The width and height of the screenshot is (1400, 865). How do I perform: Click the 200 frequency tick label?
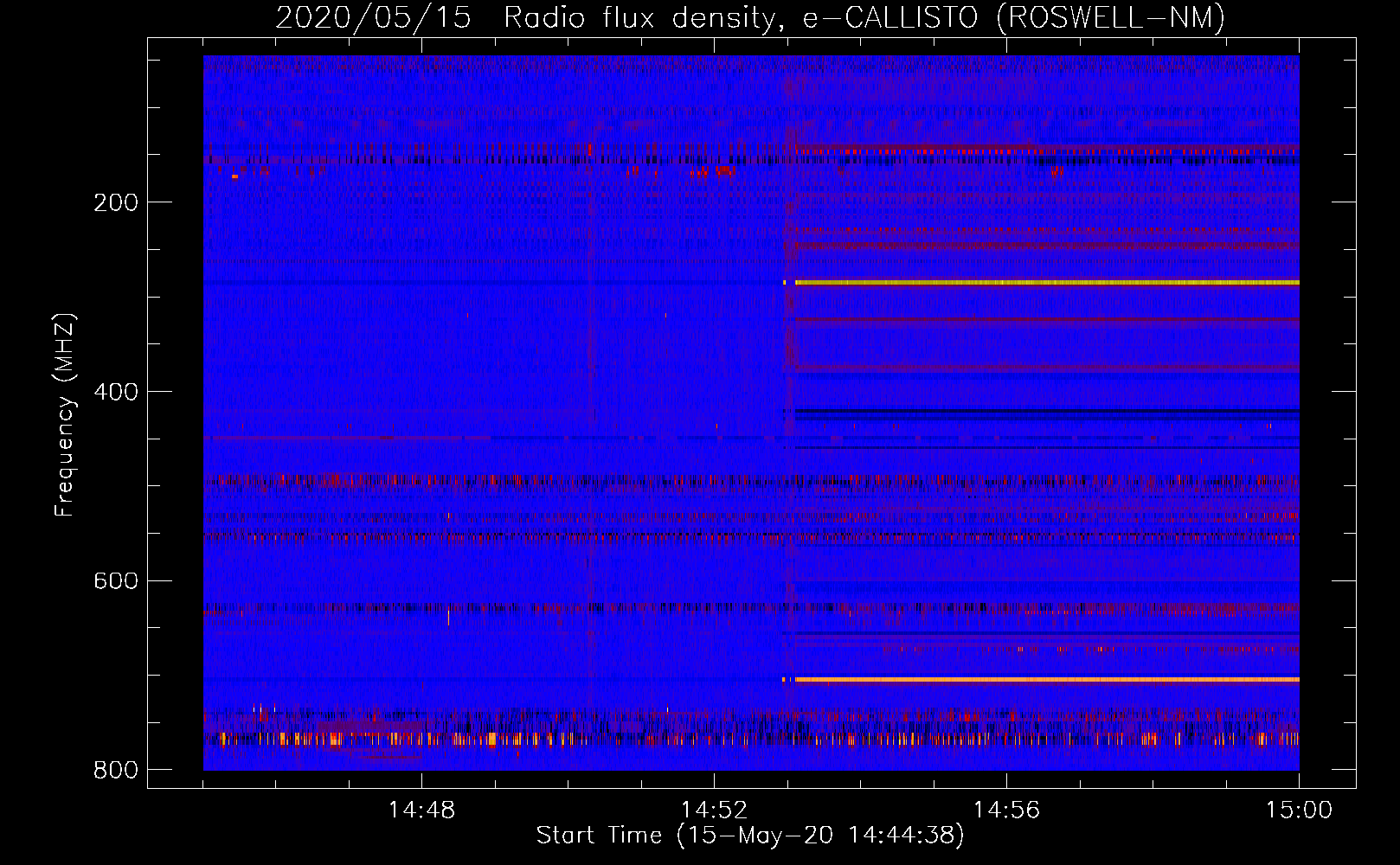click(116, 202)
